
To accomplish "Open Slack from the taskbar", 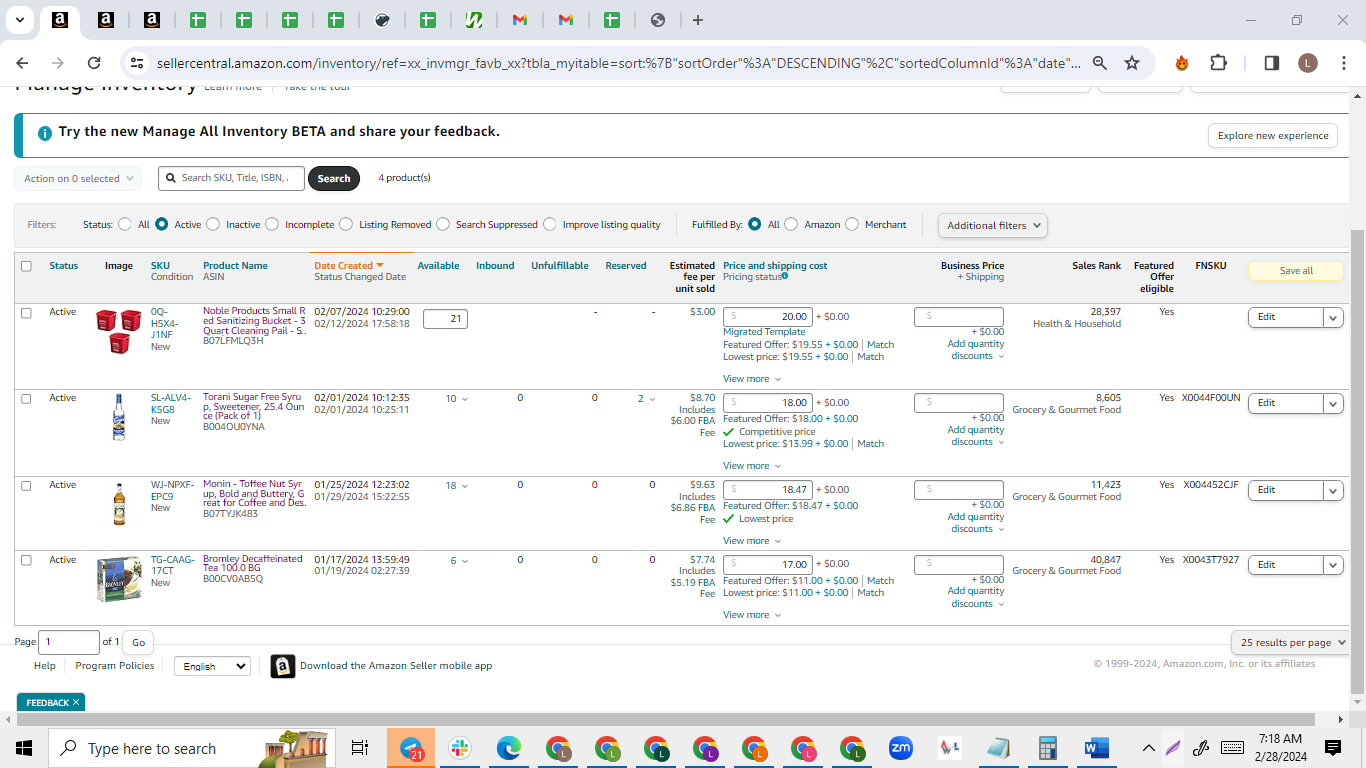I will tap(460, 748).
